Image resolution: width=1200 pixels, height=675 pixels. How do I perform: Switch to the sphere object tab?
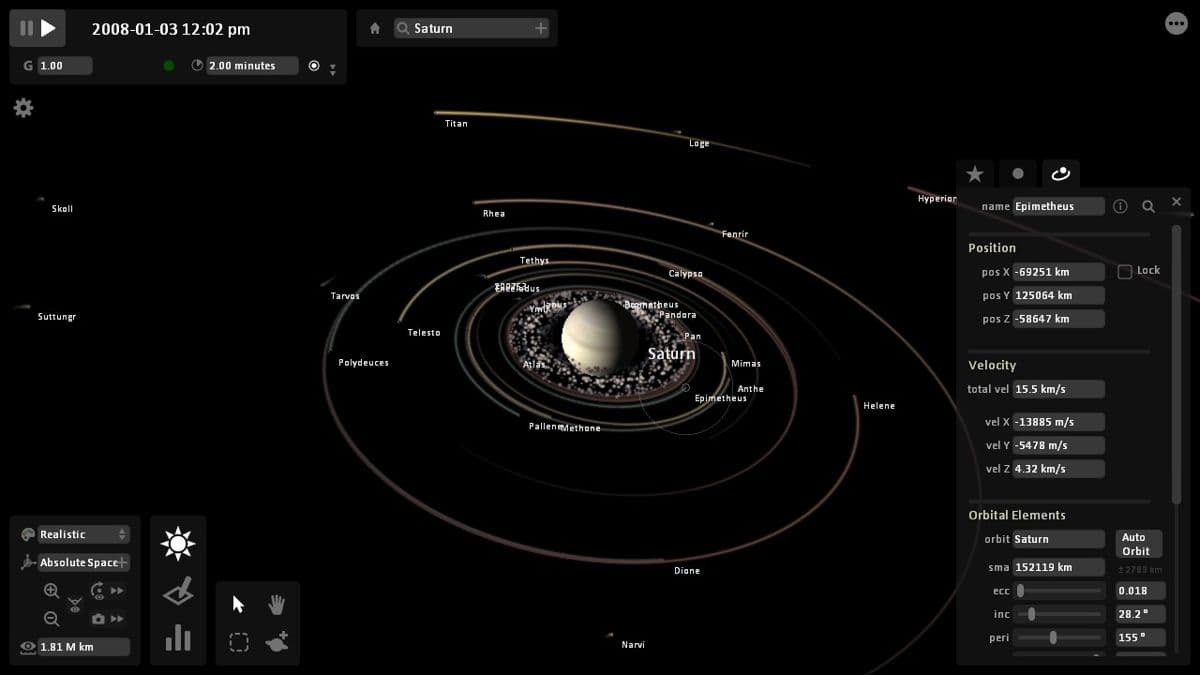click(1018, 174)
